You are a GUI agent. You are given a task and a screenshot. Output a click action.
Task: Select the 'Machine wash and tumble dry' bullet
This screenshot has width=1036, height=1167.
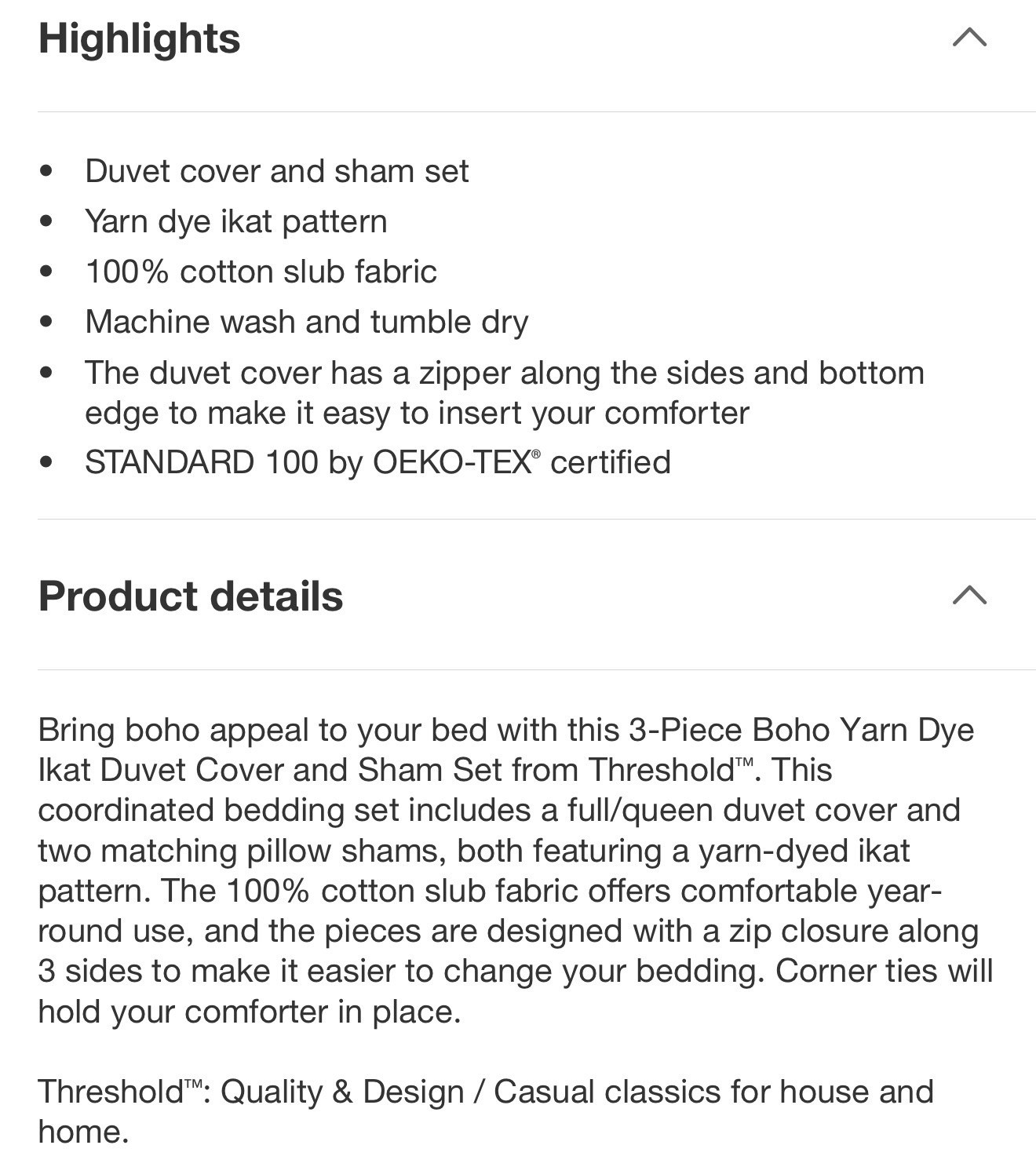pos(306,322)
